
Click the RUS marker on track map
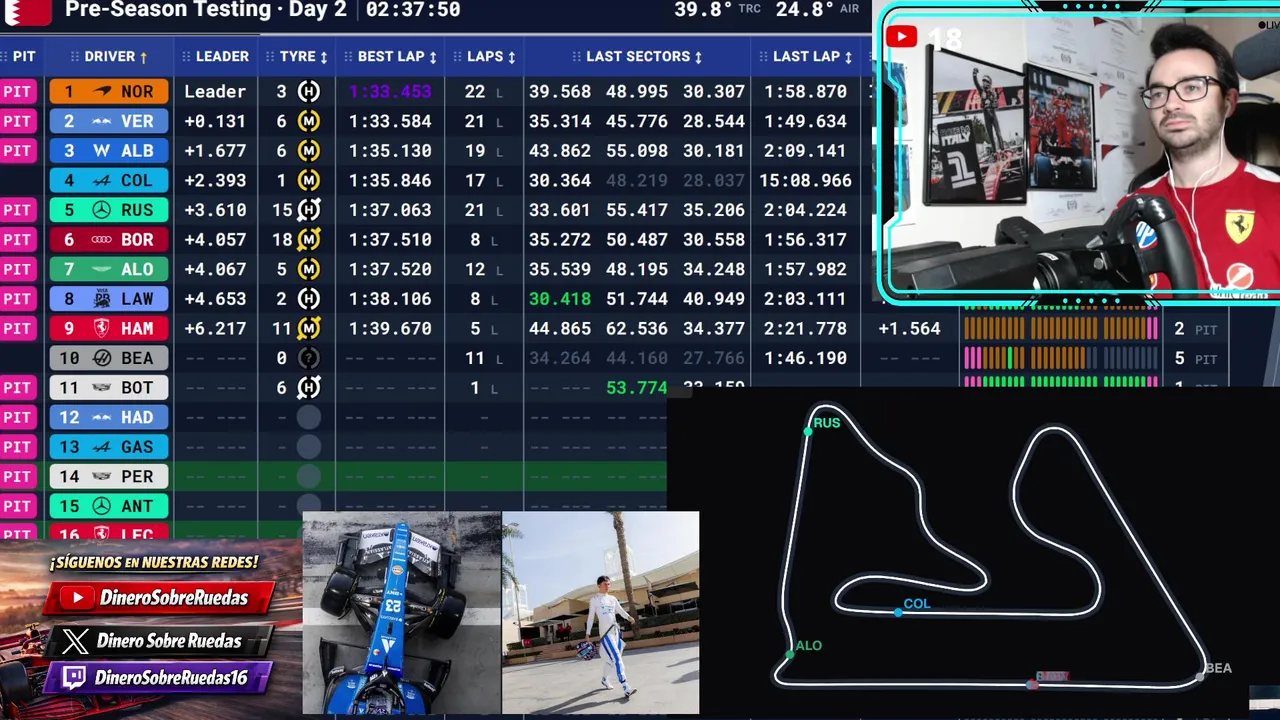[x=808, y=431]
